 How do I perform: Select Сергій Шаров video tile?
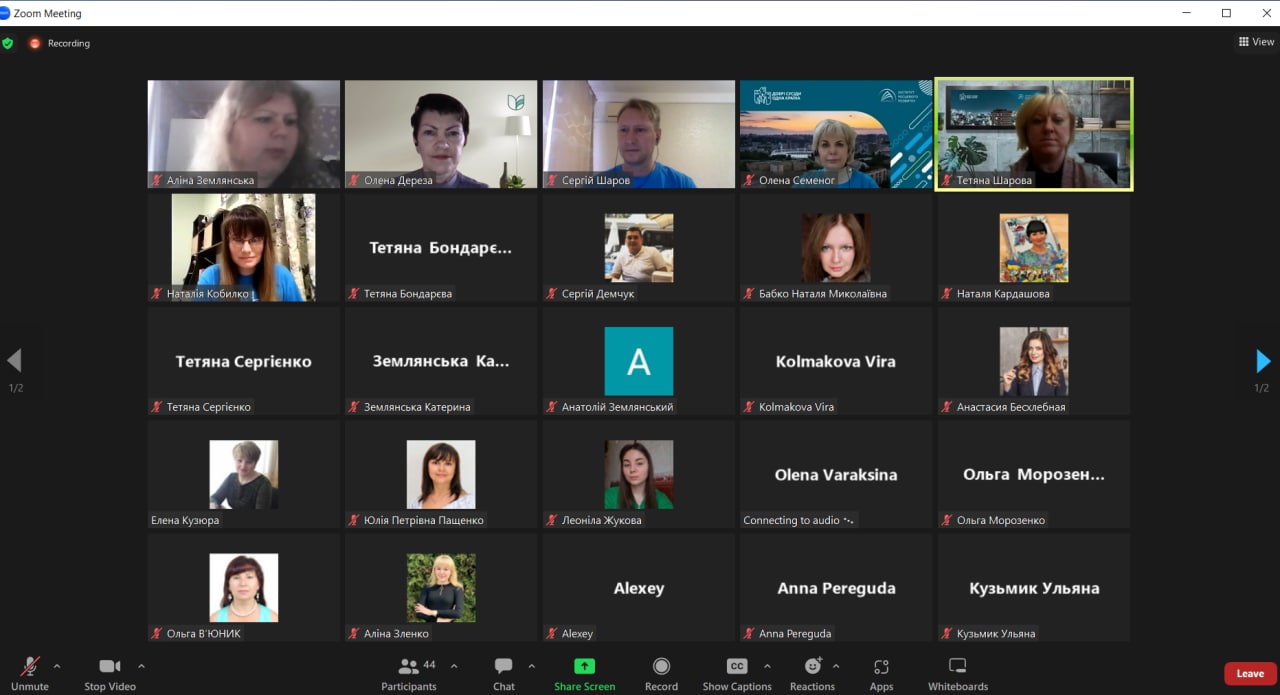click(x=639, y=134)
